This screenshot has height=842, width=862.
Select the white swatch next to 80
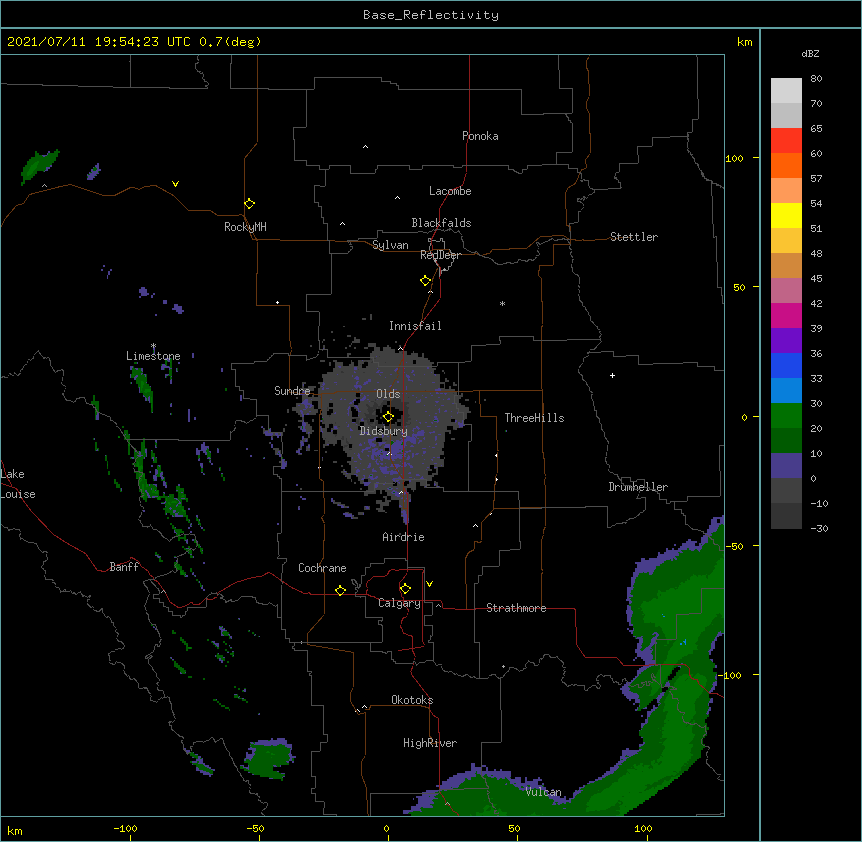coord(786,91)
